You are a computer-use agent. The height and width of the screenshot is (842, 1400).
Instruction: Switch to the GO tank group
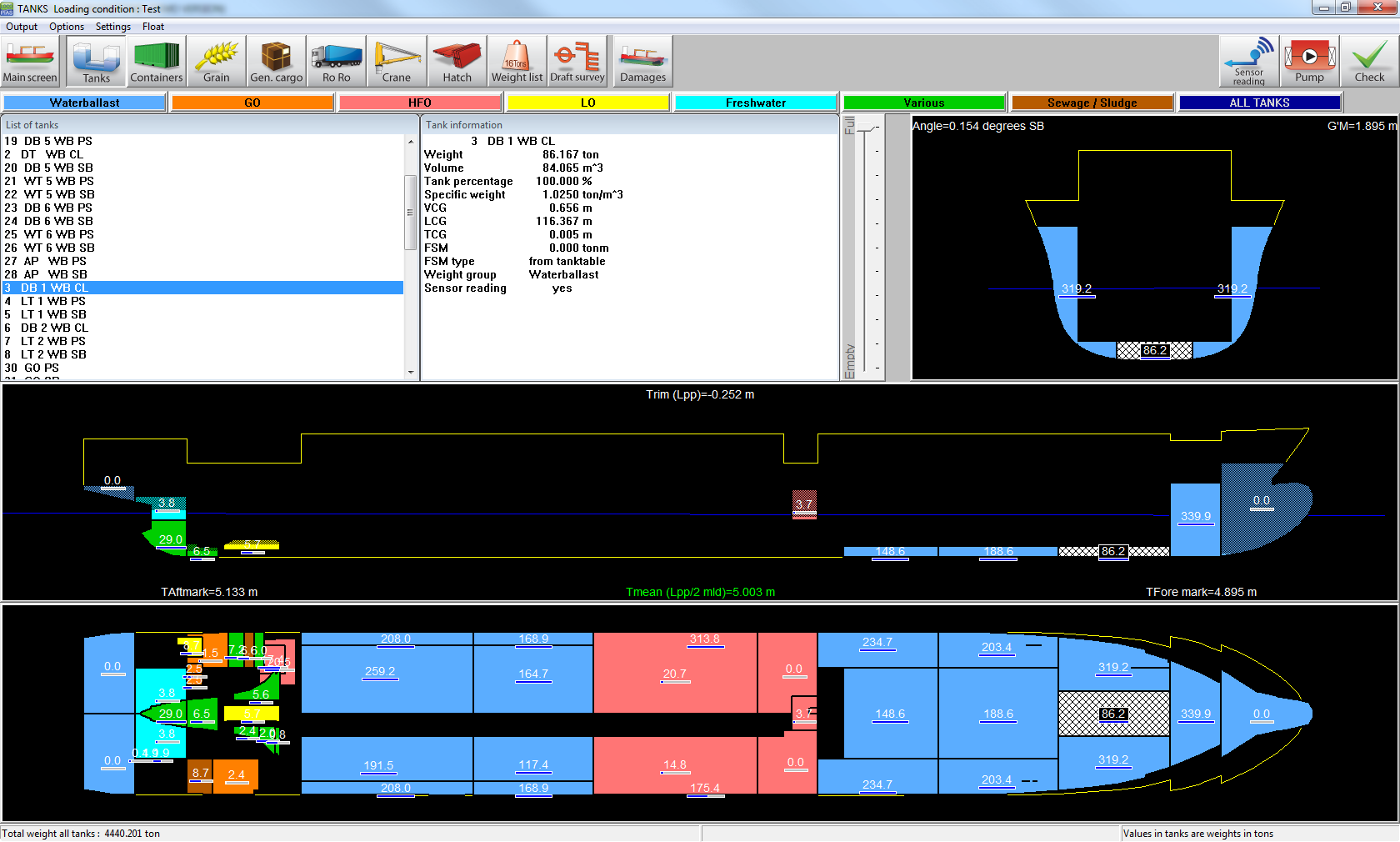point(252,103)
